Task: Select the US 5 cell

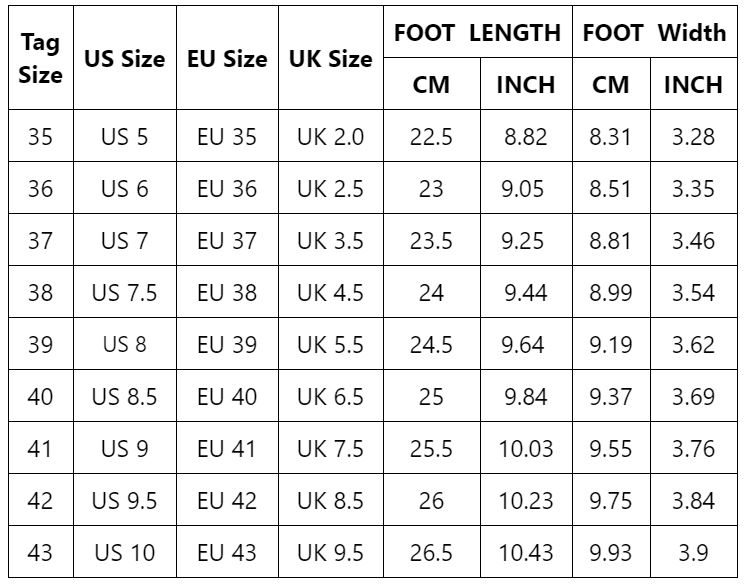Action: tap(124, 137)
